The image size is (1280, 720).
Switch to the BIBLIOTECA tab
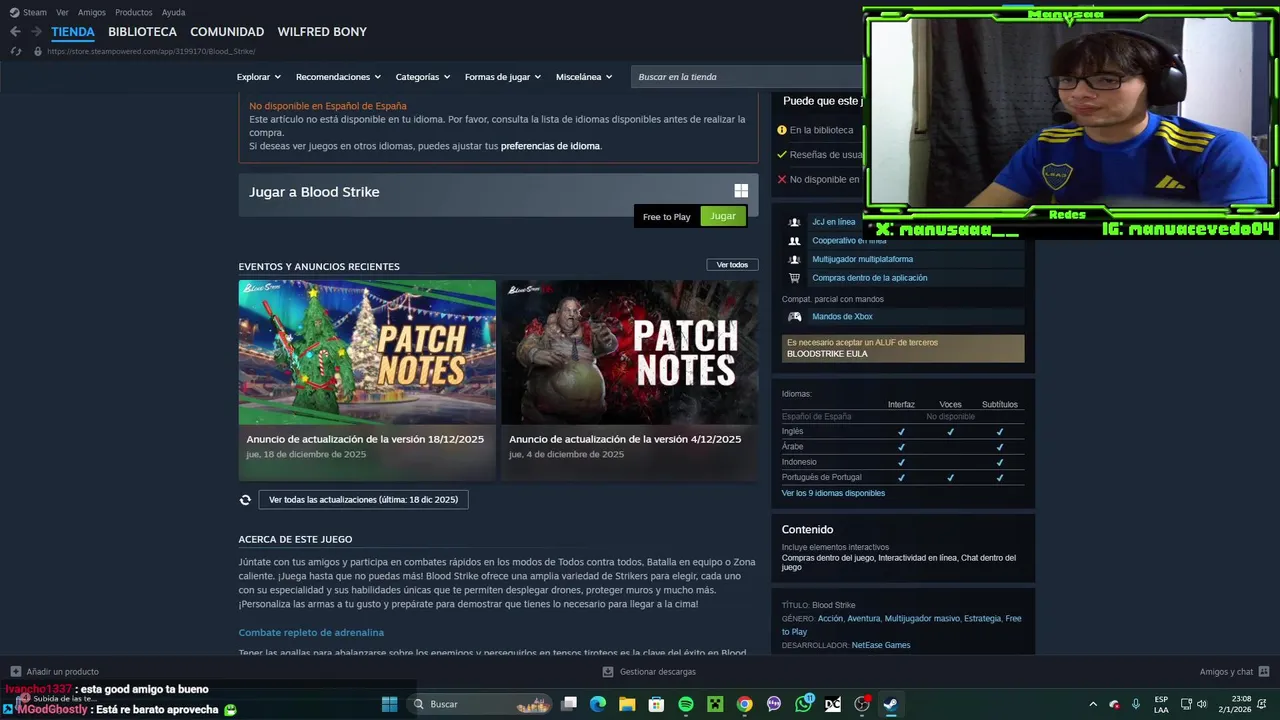[142, 32]
